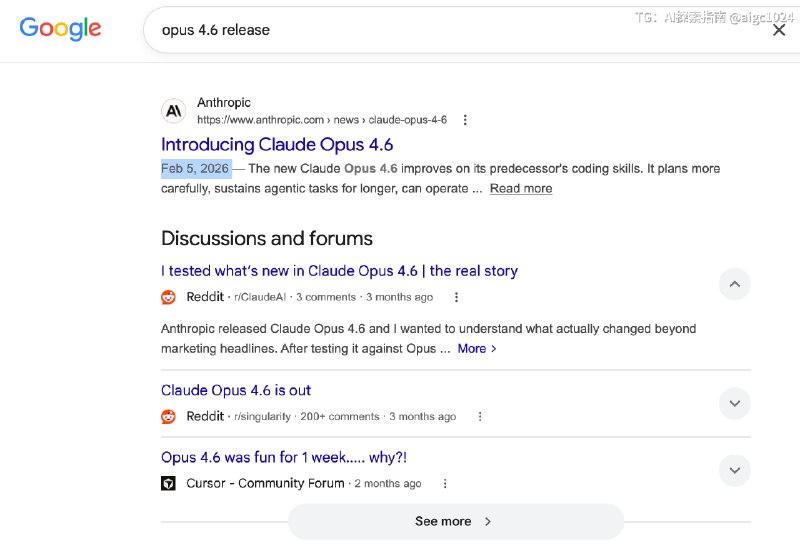Open the three-dot menu on the Cursor forum row
Image resolution: width=800 pixels, height=560 pixels.
point(445,483)
